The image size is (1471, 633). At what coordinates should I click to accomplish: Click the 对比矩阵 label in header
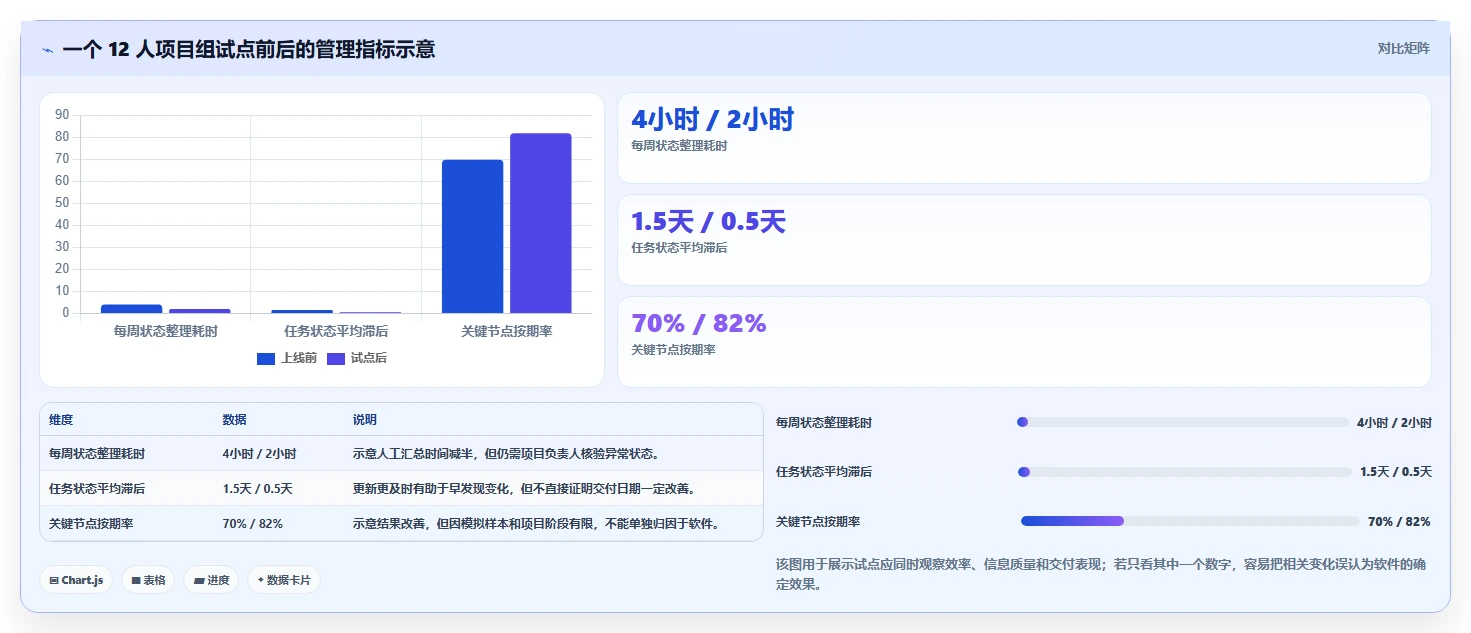click(1403, 49)
